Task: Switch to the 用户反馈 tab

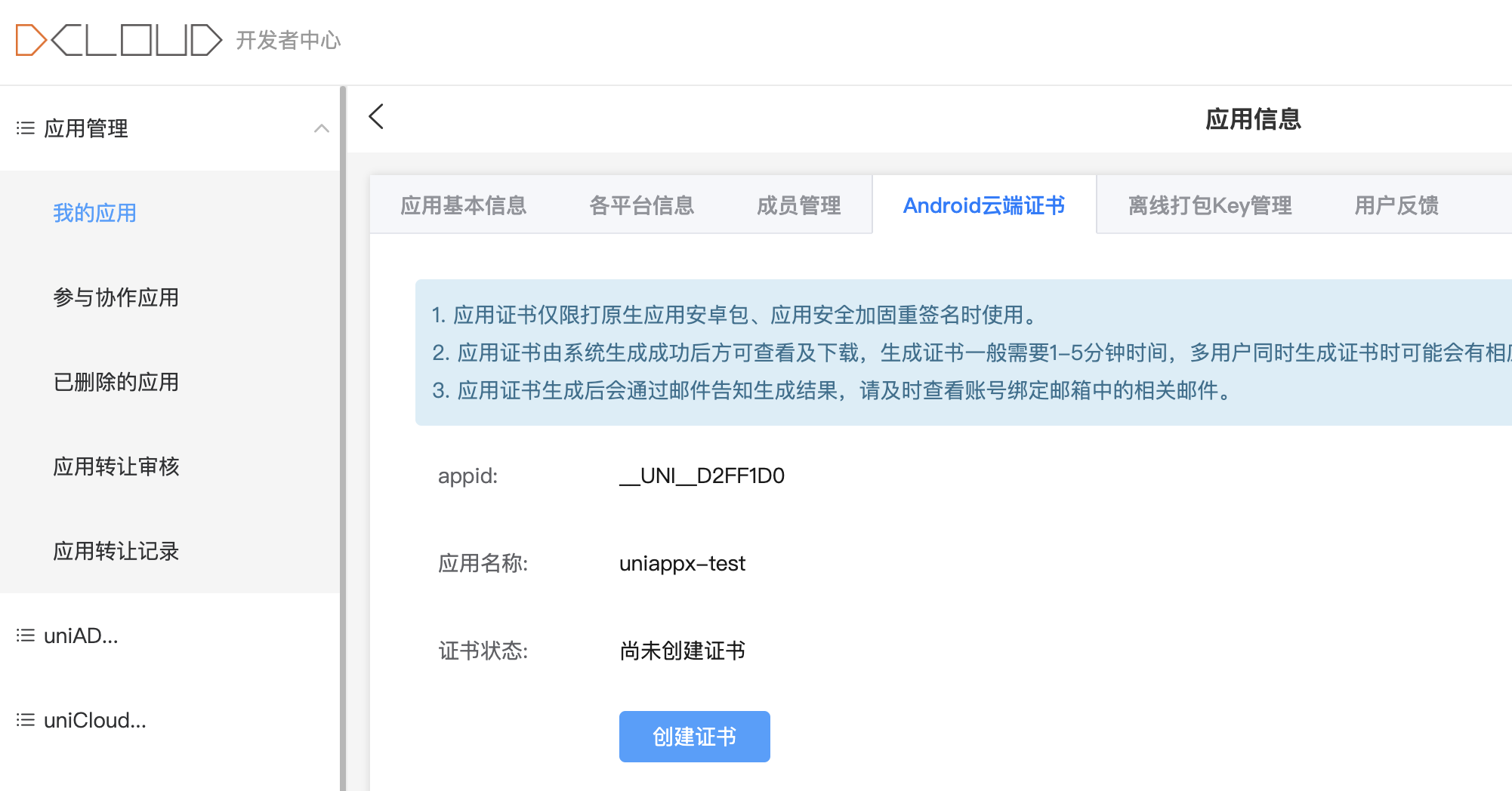Action: 1396,205
